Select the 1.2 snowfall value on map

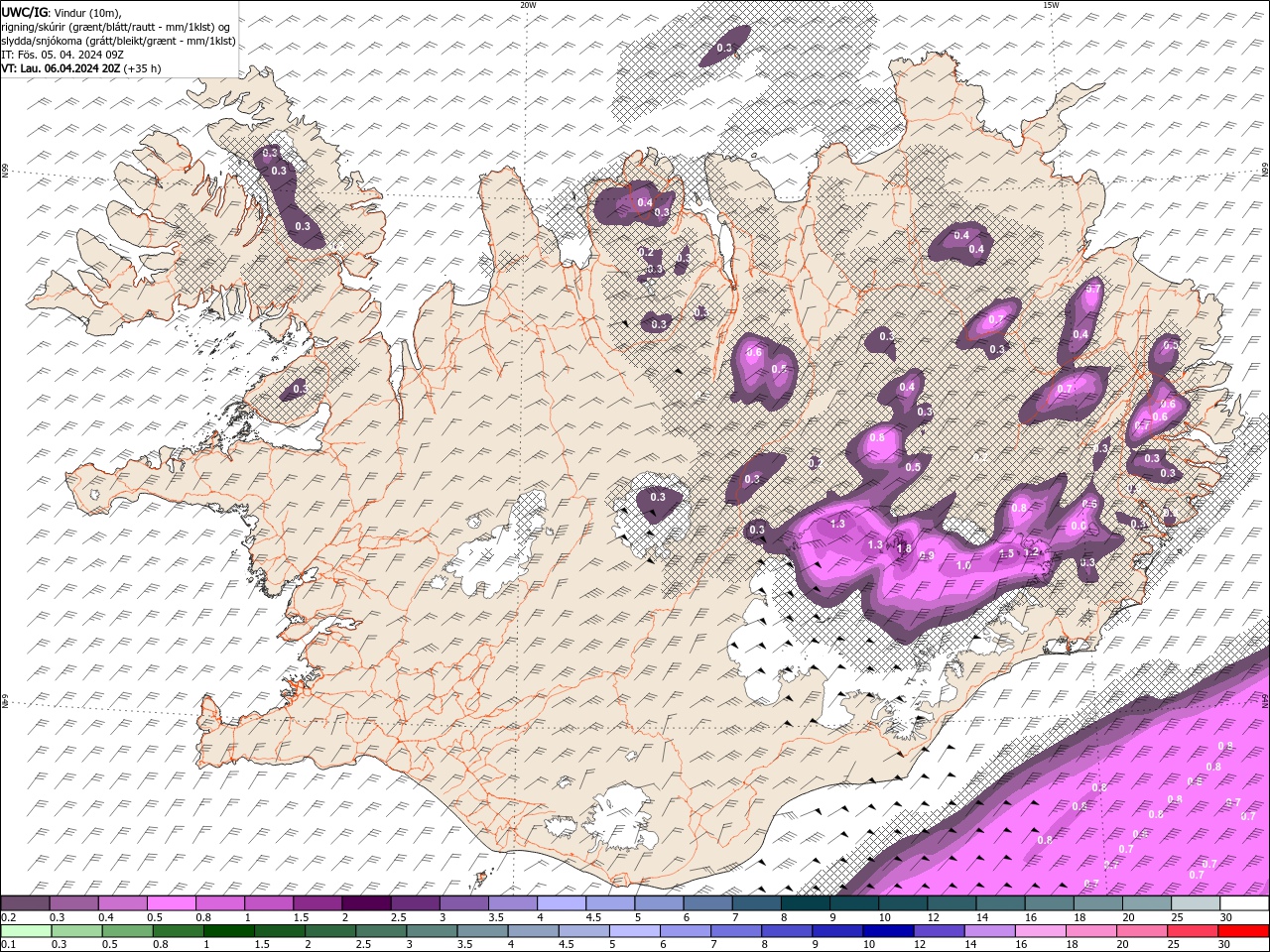pos(1030,552)
